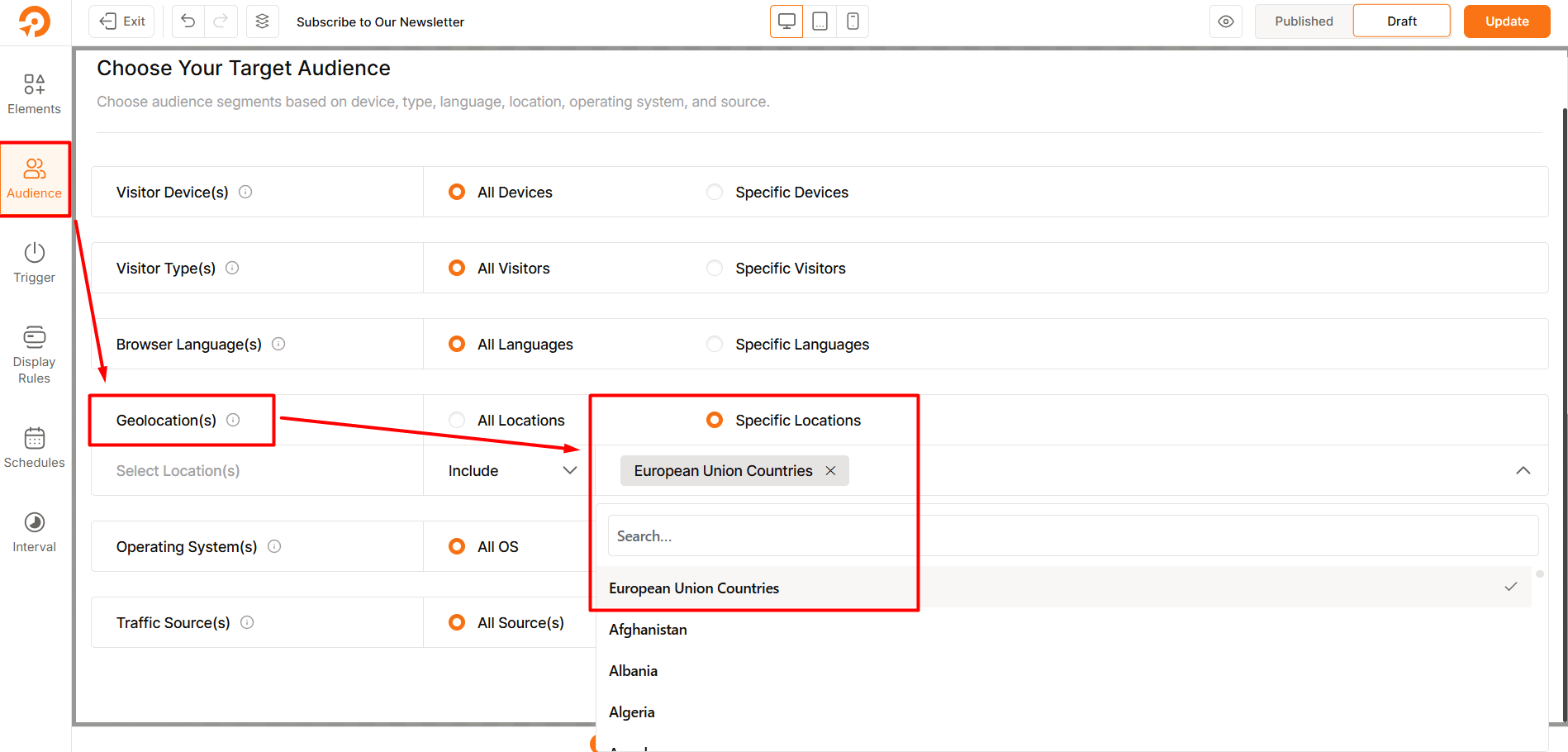Screen dimensions: 1568x752
Task: Switch to desktop preview icon
Action: pos(786,21)
